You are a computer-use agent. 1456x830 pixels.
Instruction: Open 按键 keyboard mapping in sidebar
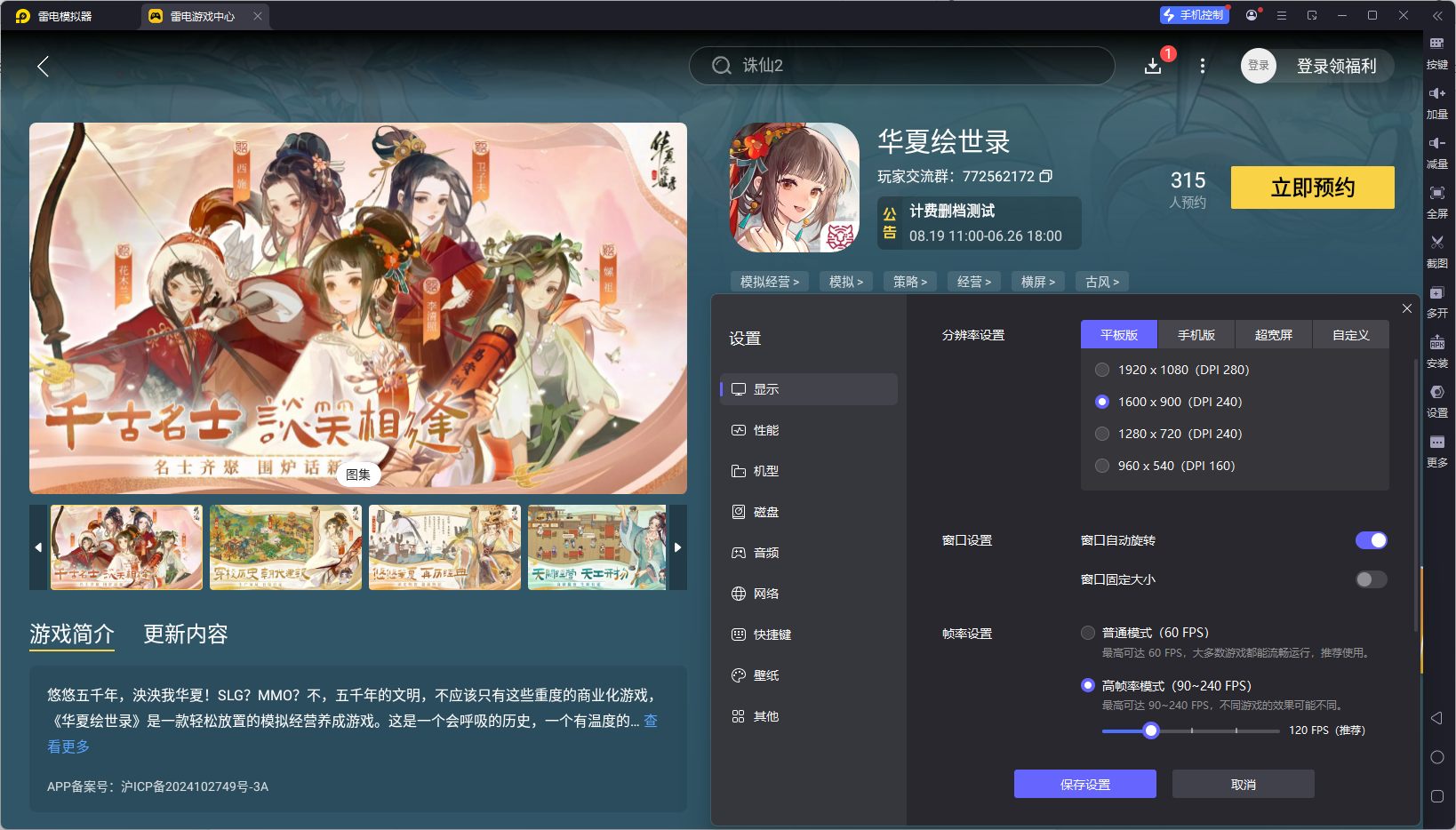click(1437, 53)
